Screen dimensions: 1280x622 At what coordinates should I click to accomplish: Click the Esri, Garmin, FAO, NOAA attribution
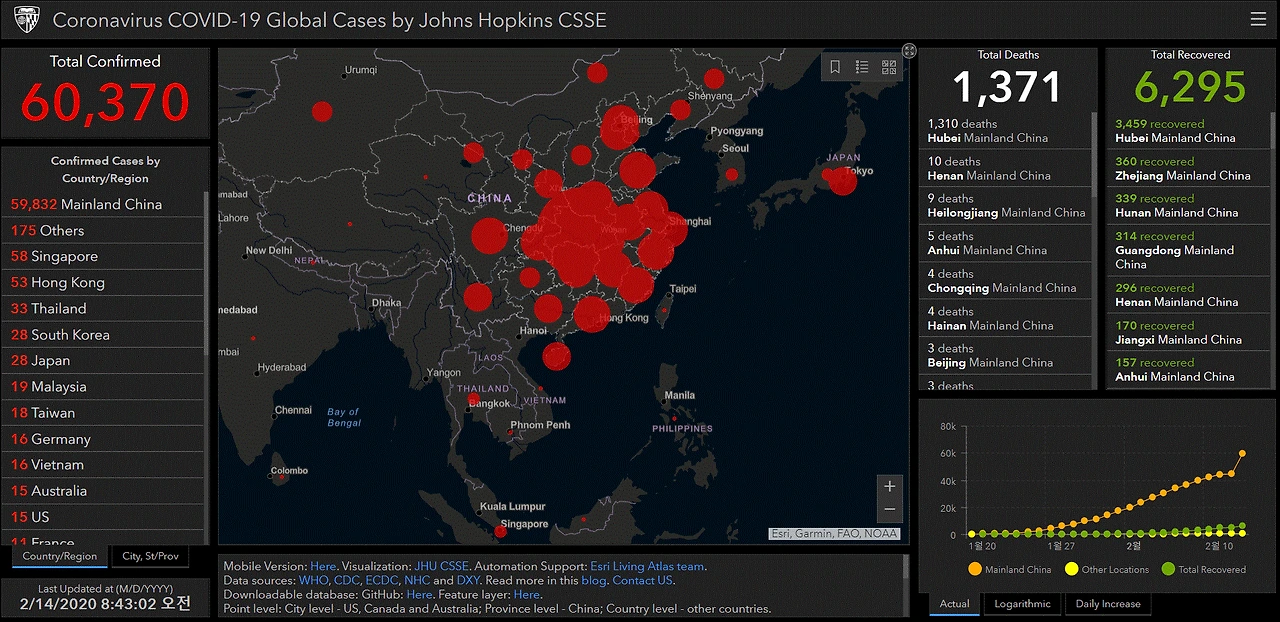tap(834, 534)
